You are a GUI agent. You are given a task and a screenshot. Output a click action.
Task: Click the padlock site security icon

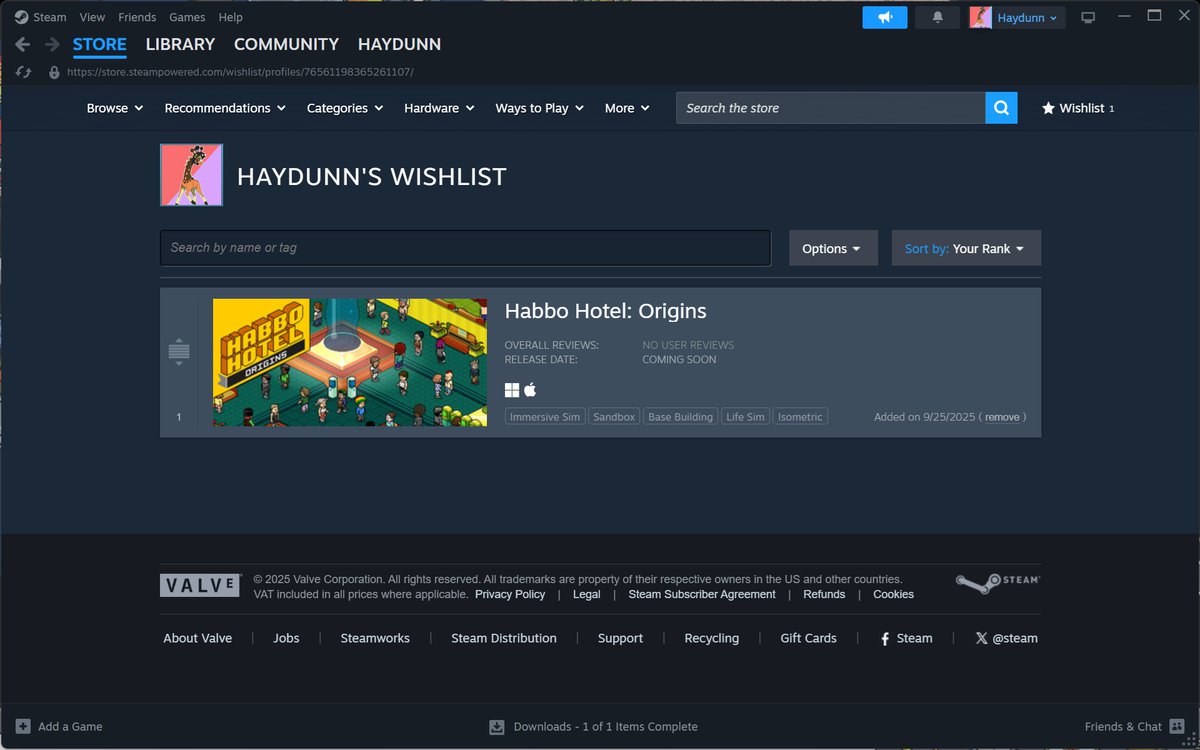coord(54,72)
